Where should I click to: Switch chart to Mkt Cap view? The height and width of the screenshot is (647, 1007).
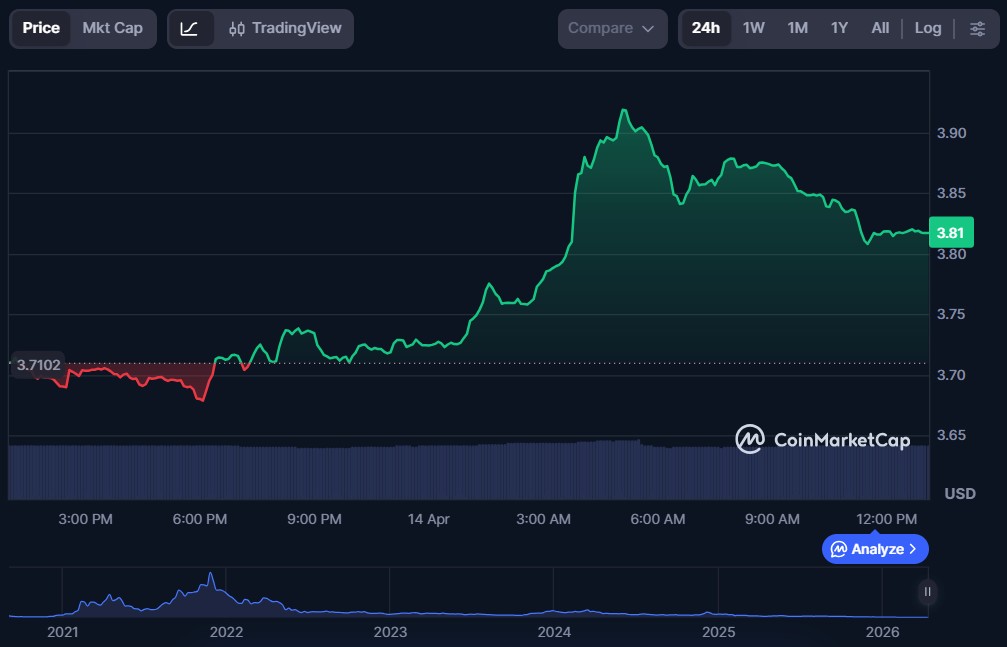[112, 28]
